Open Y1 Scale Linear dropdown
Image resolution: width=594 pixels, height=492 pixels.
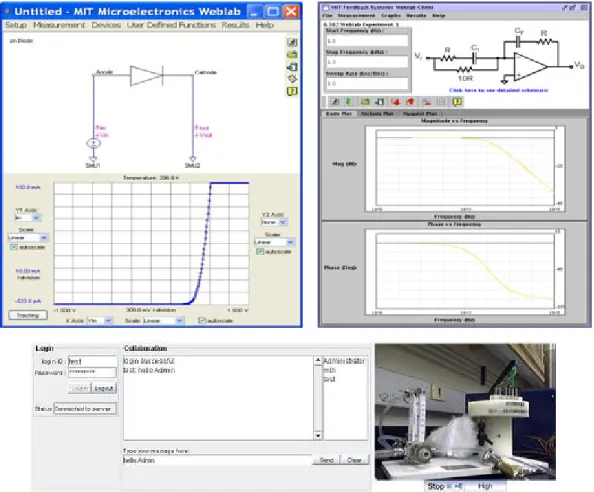tap(28, 237)
